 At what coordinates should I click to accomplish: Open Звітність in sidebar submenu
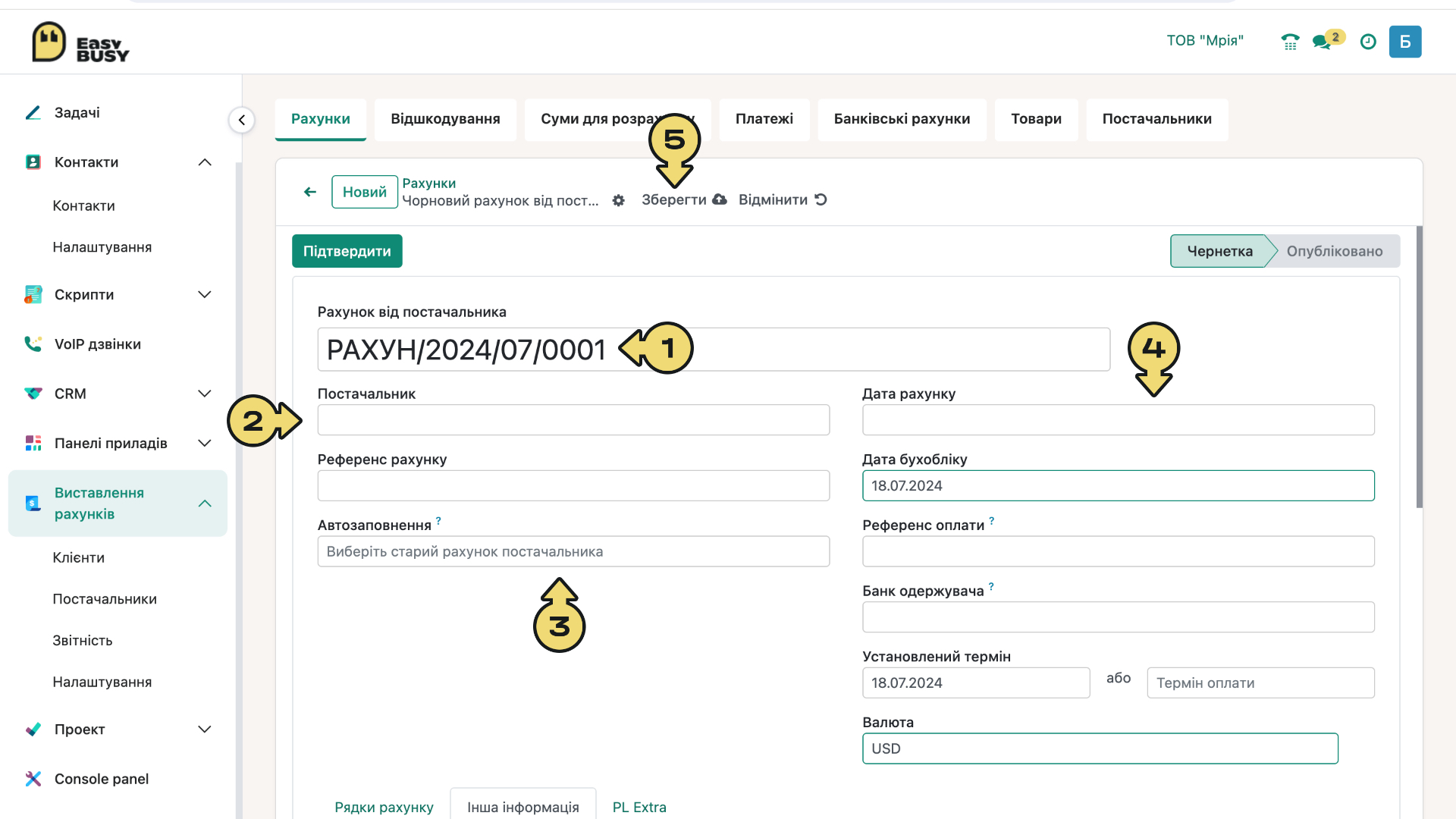83,641
